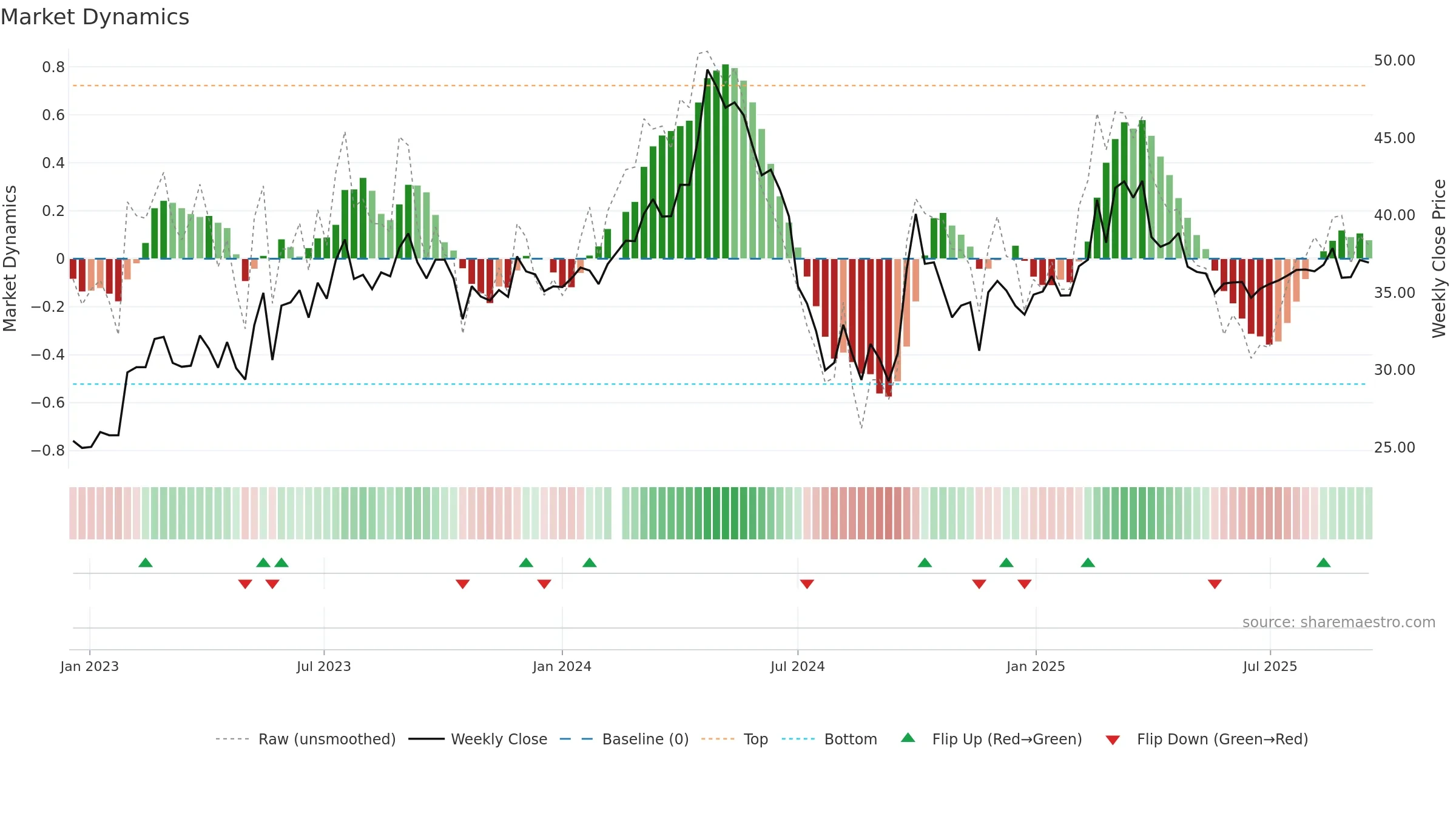
Task: Click the earliest red flip-down triangle marker
Action: 245,584
